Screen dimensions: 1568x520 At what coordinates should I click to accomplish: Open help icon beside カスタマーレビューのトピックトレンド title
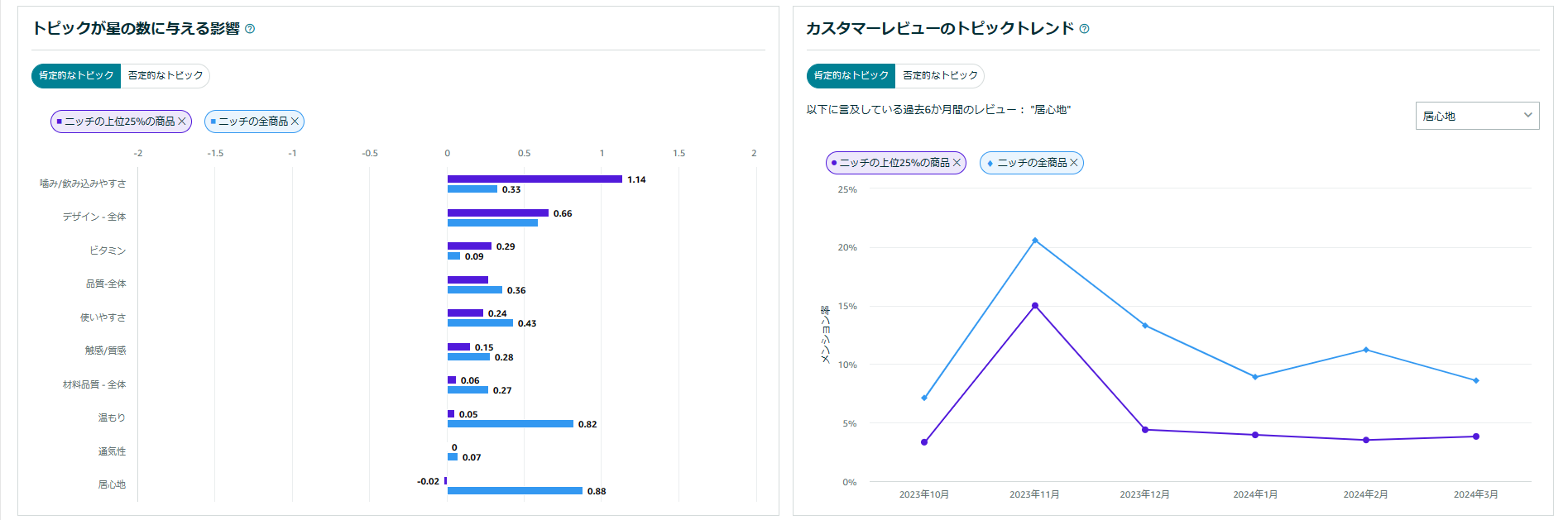point(1084,29)
